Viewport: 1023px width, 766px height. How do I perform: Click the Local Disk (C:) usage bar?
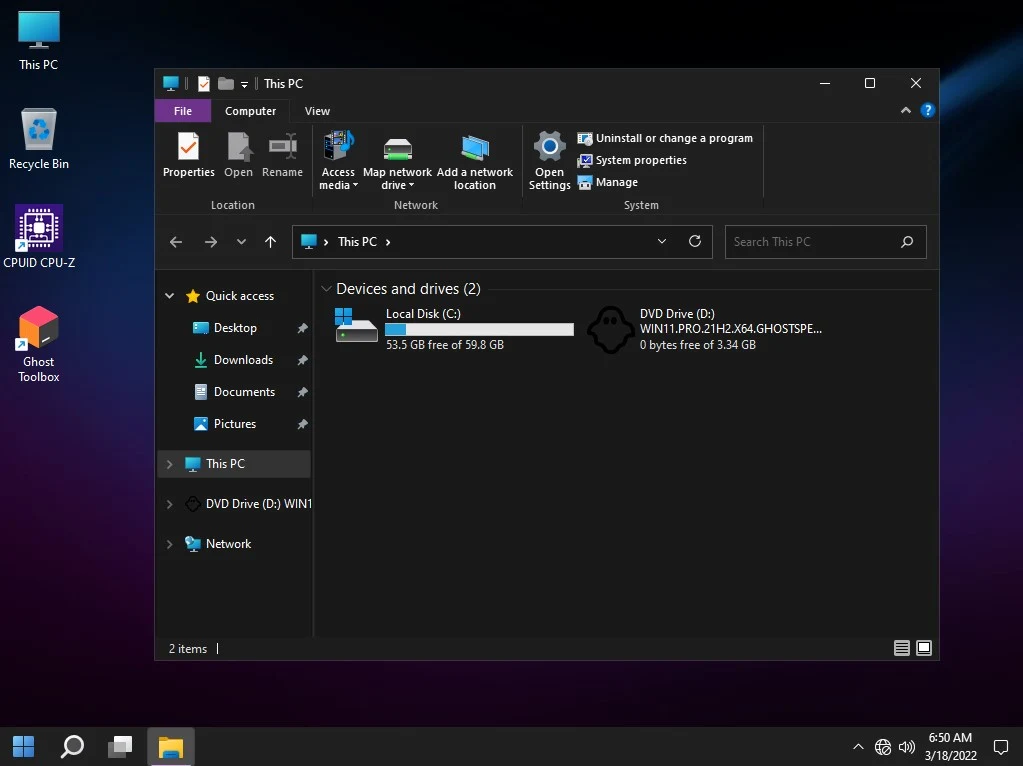click(479, 329)
